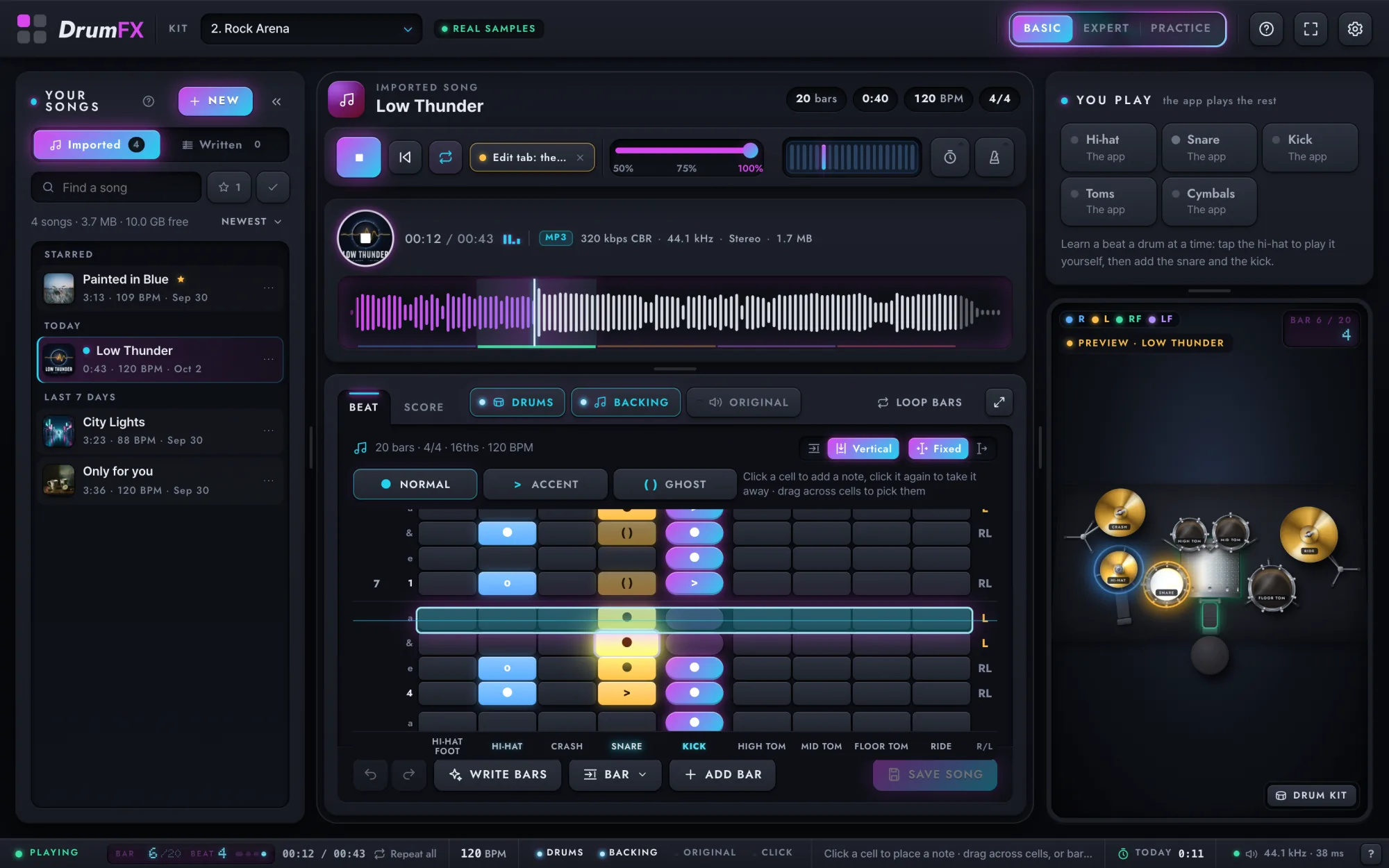Skip back to song start
Viewport: 1389px width, 868px height.
coord(405,157)
